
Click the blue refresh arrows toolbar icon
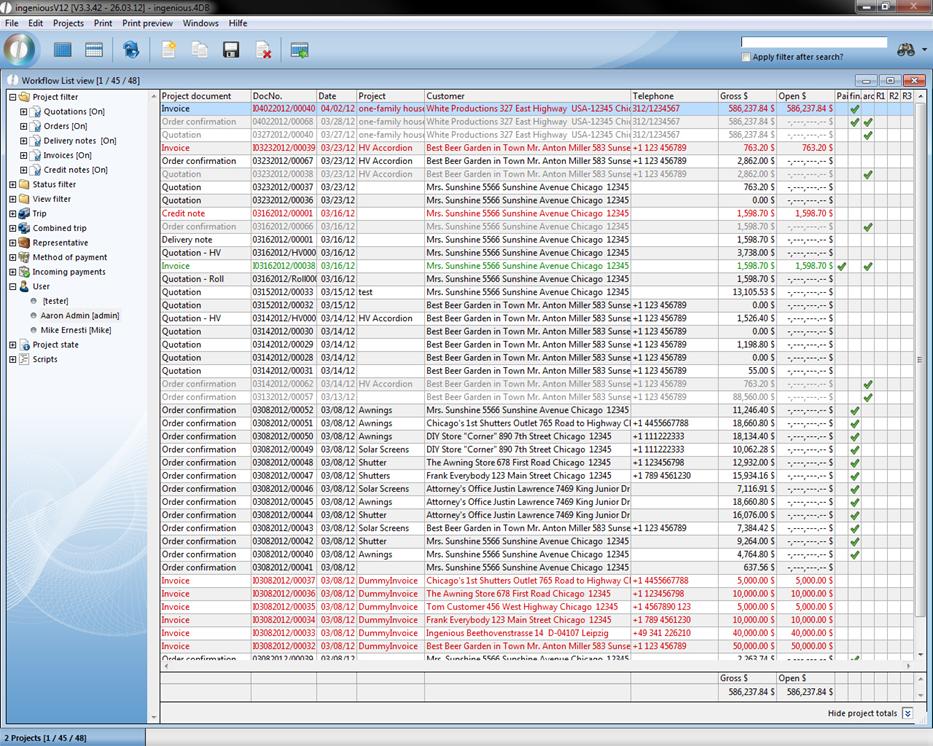click(131, 50)
